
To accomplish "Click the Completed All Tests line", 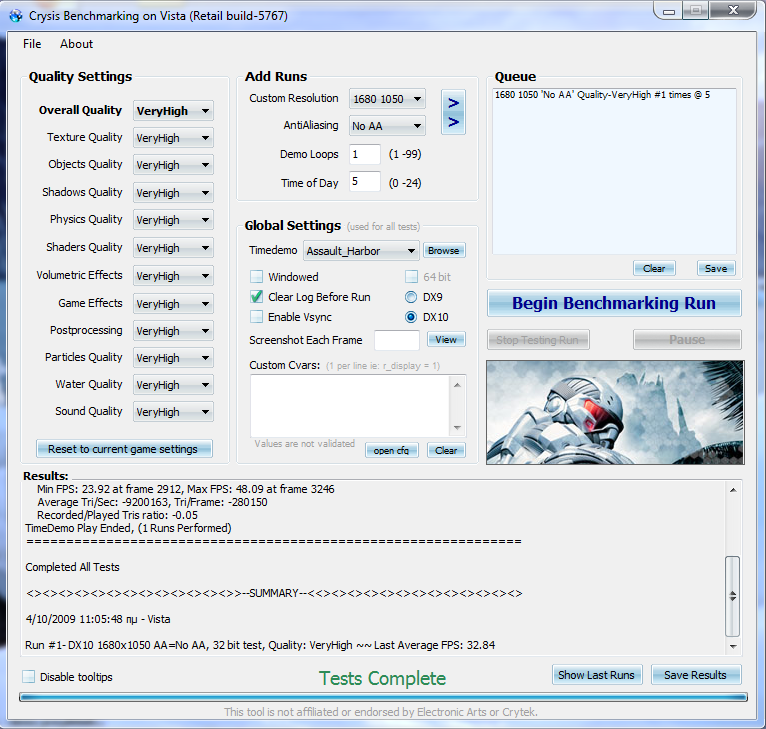I will (72, 567).
